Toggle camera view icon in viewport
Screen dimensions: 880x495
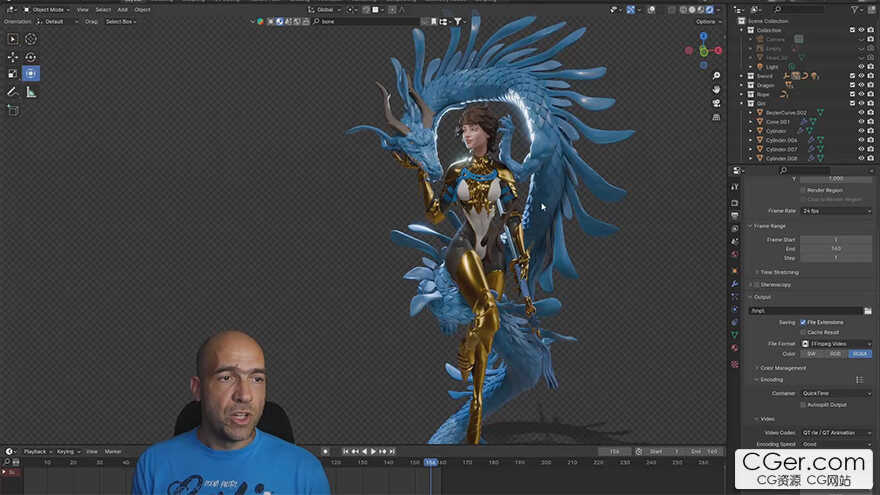pyautogui.click(x=716, y=103)
